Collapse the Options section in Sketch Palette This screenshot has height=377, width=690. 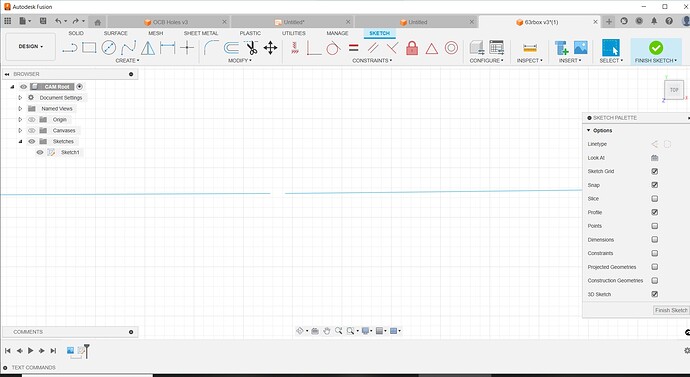589,131
